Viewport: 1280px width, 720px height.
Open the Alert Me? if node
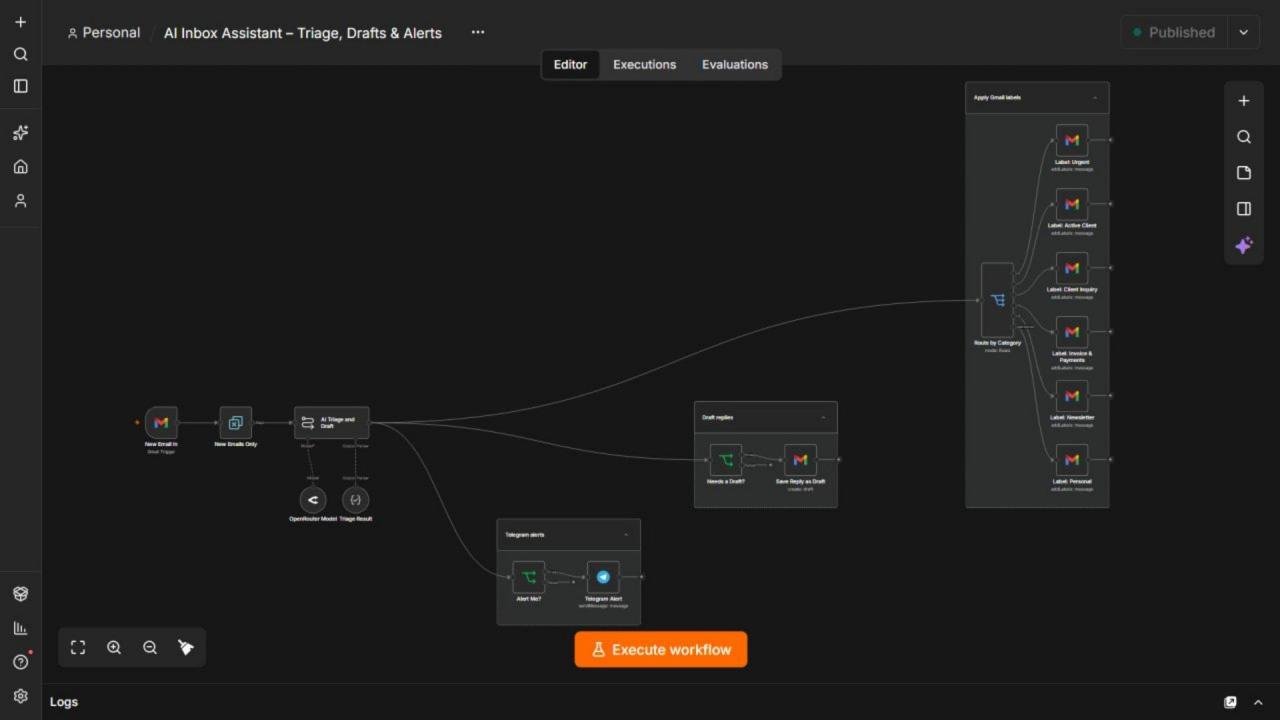[529, 577]
